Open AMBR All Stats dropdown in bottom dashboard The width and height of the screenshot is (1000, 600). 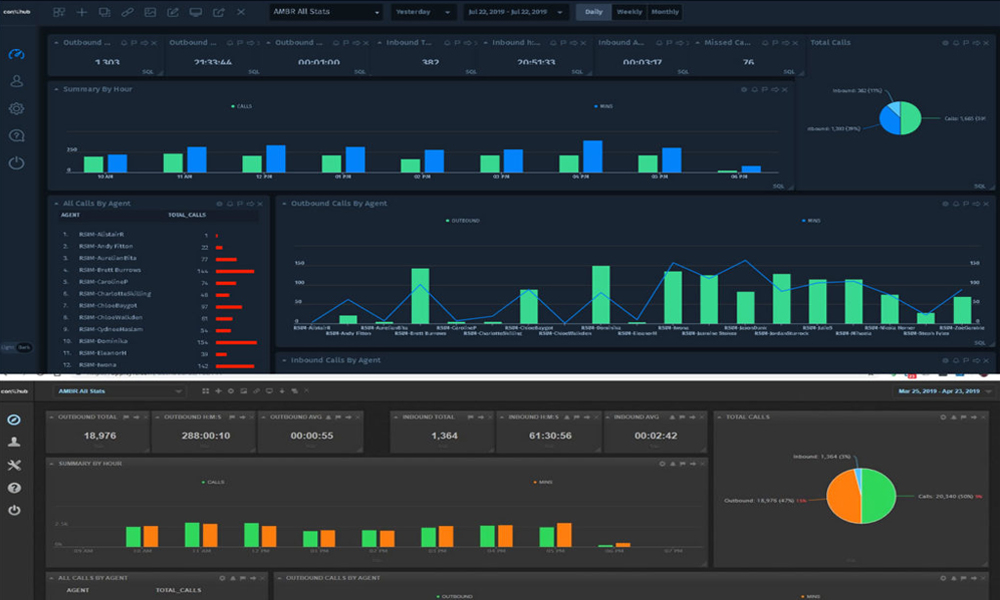point(119,391)
